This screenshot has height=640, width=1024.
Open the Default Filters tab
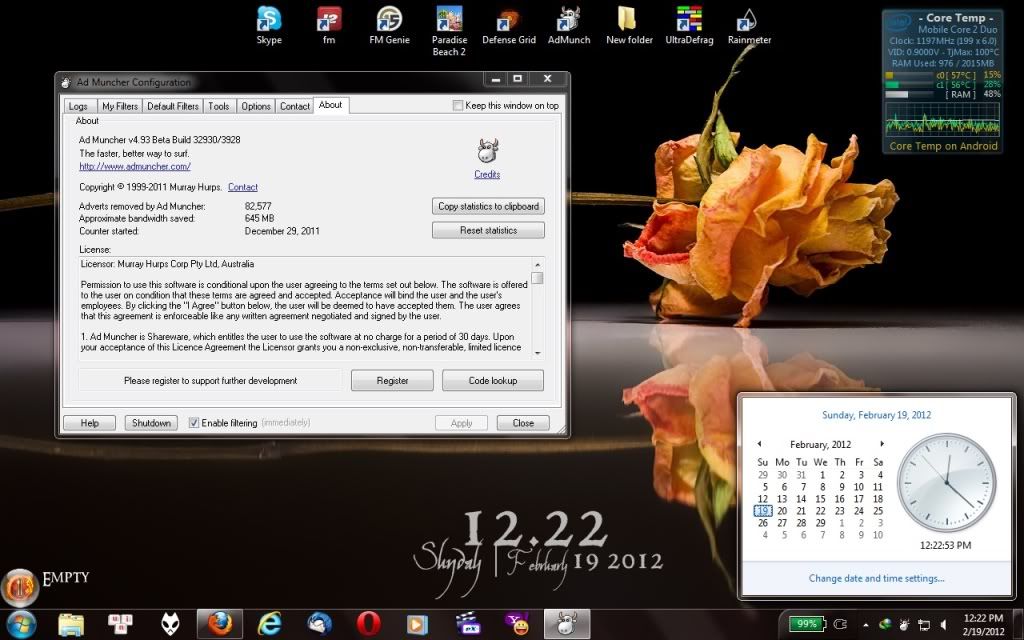click(173, 106)
